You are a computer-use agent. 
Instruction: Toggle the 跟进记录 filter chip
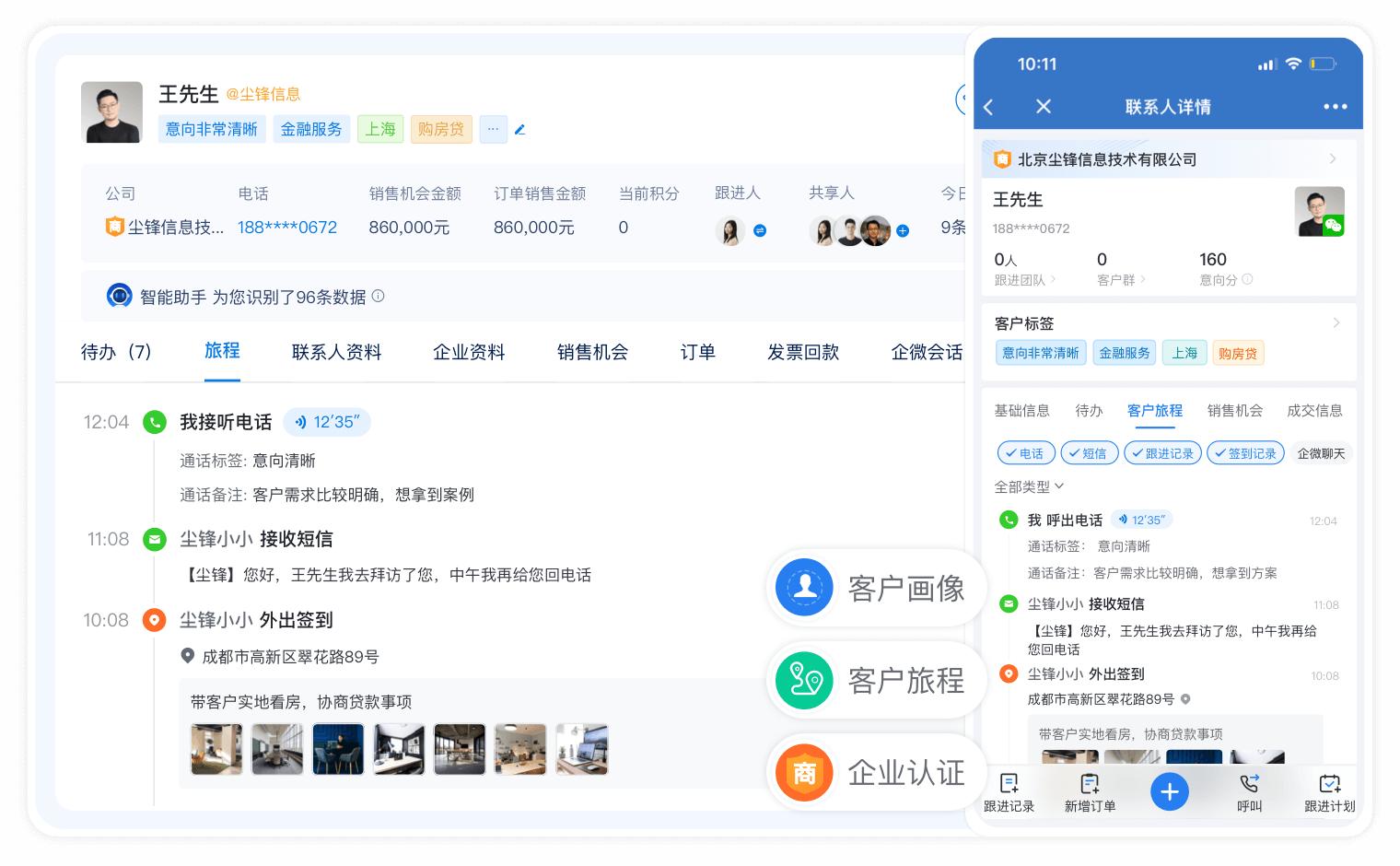[1162, 453]
